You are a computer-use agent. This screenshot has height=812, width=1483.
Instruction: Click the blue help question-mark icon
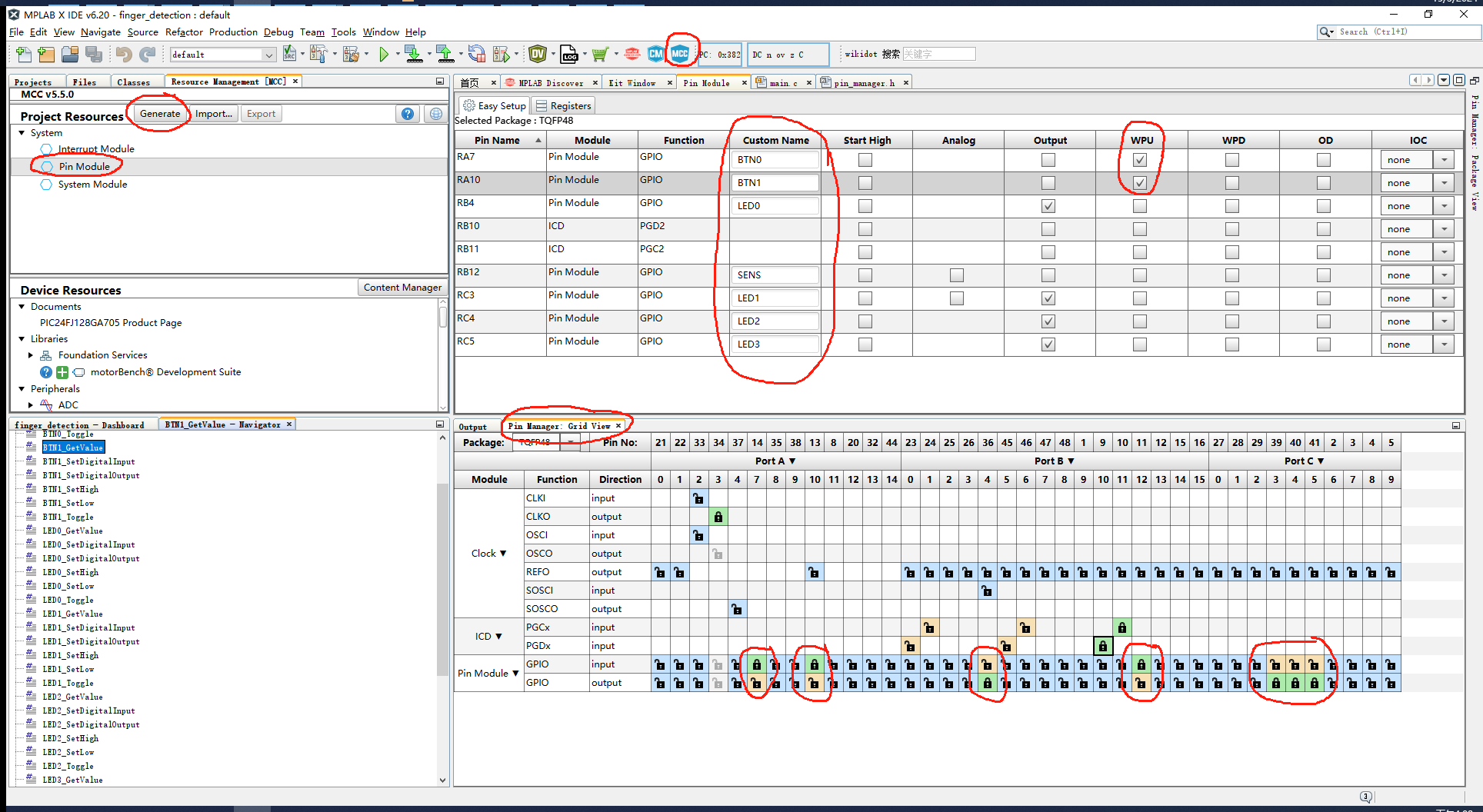click(408, 114)
